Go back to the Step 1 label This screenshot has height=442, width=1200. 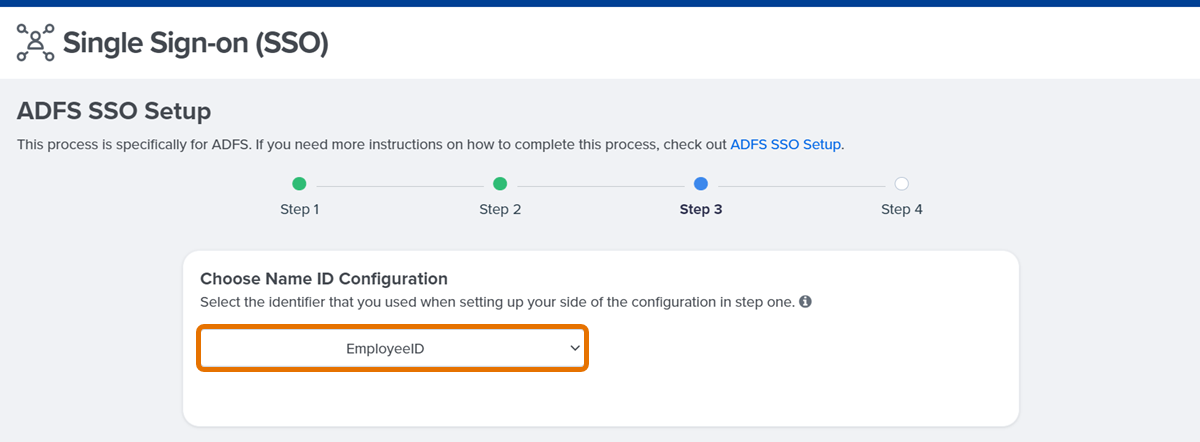pyautogui.click(x=299, y=210)
